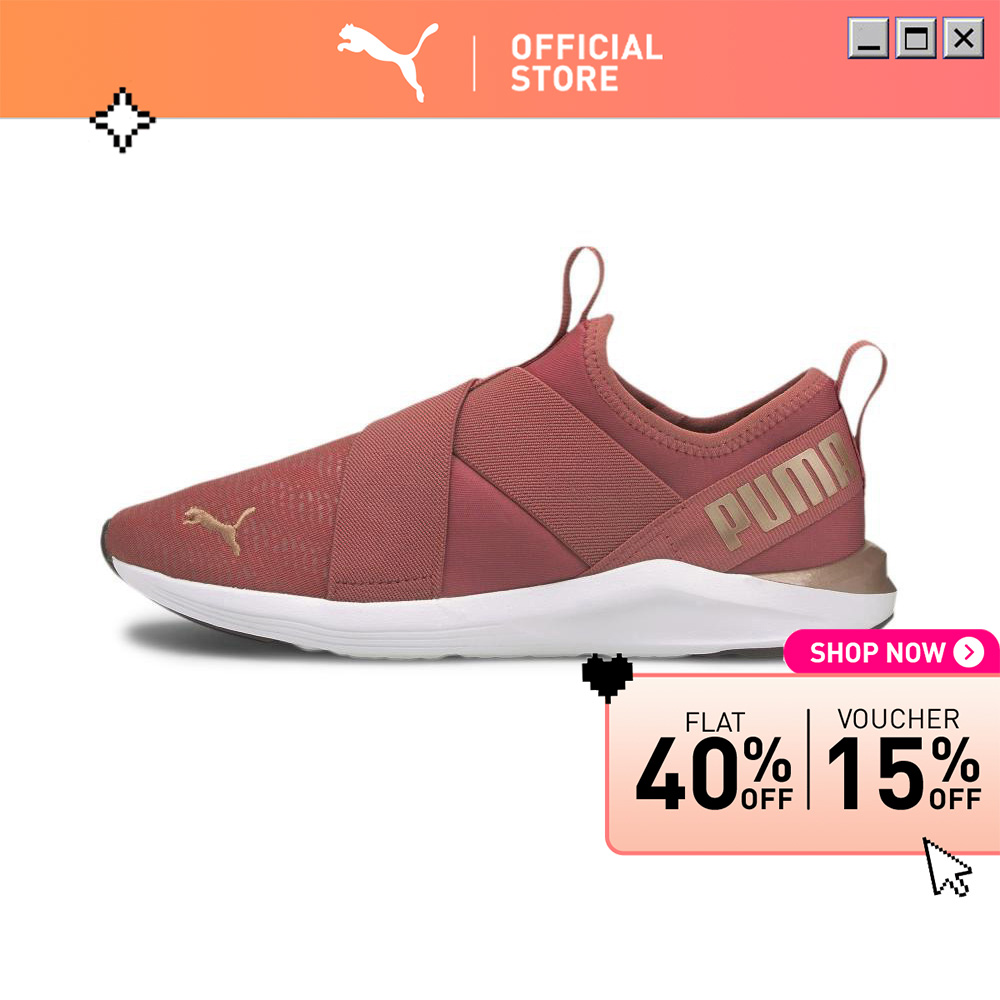Close the retro window with X
1000x1000 pixels.
(x=964, y=39)
